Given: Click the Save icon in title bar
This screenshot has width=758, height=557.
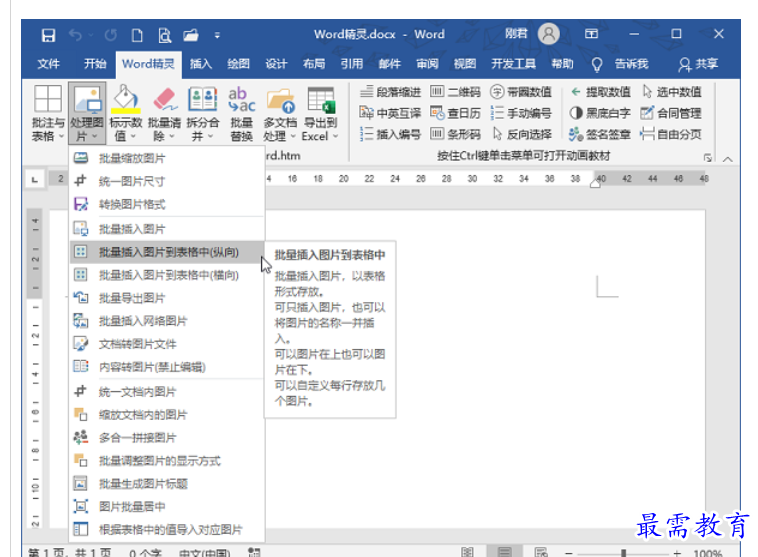Looking at the screenshot, I should coord(48,35).
